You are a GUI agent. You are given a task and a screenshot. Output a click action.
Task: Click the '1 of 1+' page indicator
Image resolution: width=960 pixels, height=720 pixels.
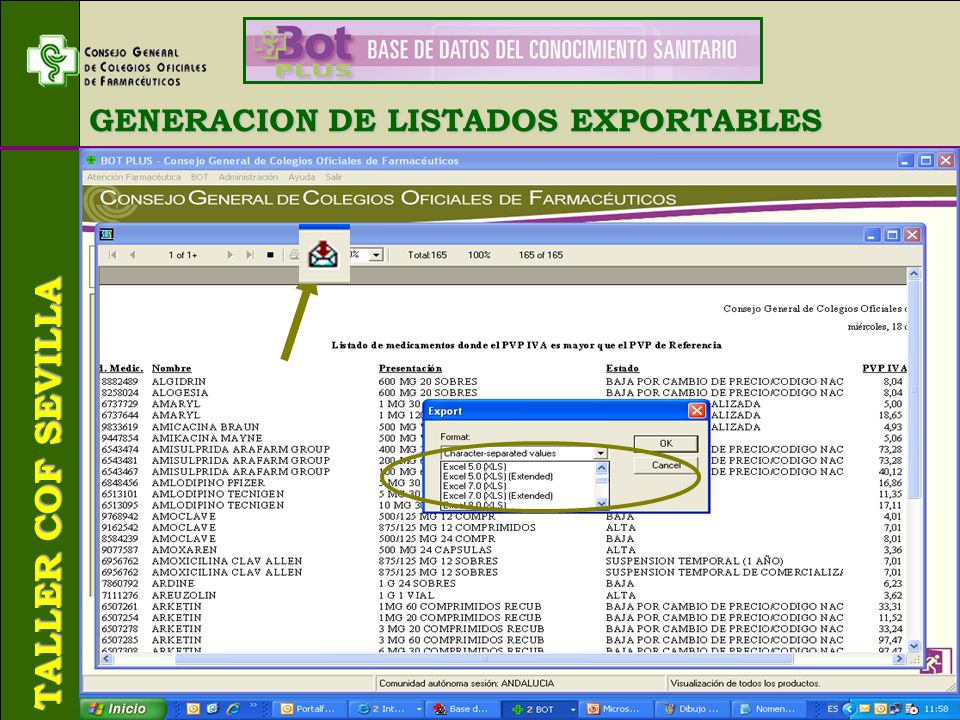point(183,255)
